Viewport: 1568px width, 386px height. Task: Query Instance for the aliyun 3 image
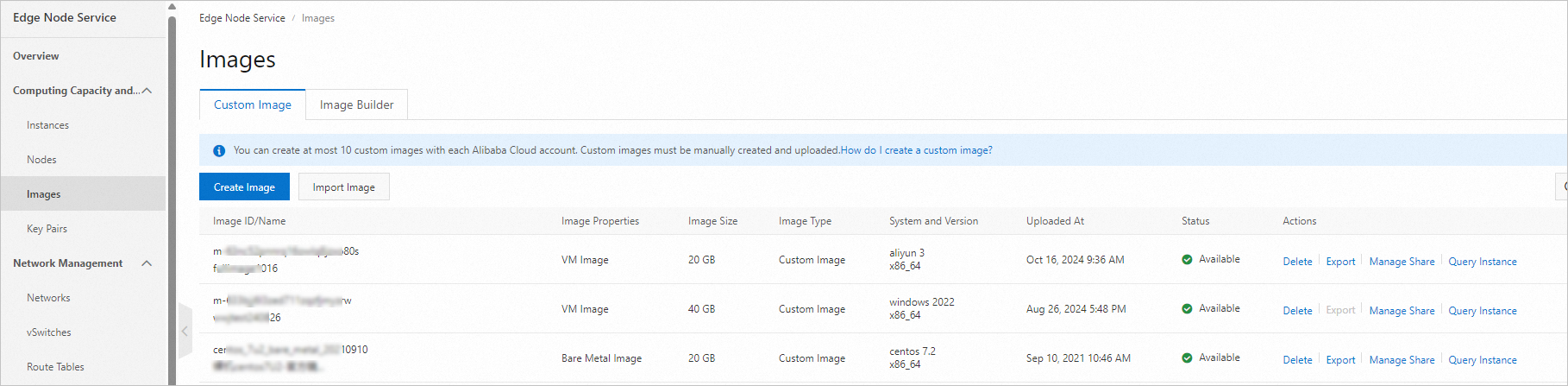(x=1482, y=262)
